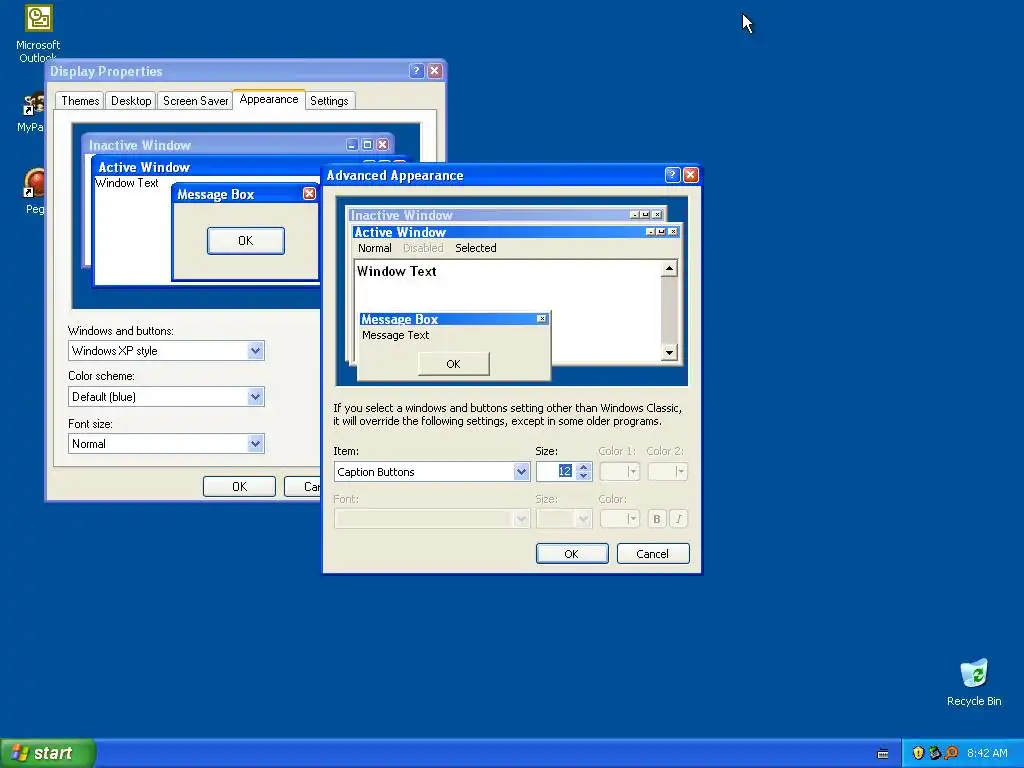Click red close icon on Display Properties preview Message Box
This screenshot has height=768, width=1024.
310,193
